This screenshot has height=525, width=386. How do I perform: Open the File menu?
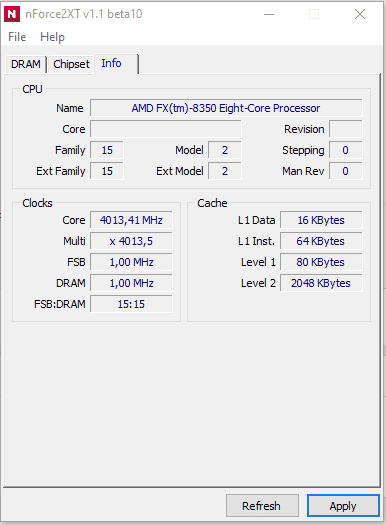[x=17, y=37]
